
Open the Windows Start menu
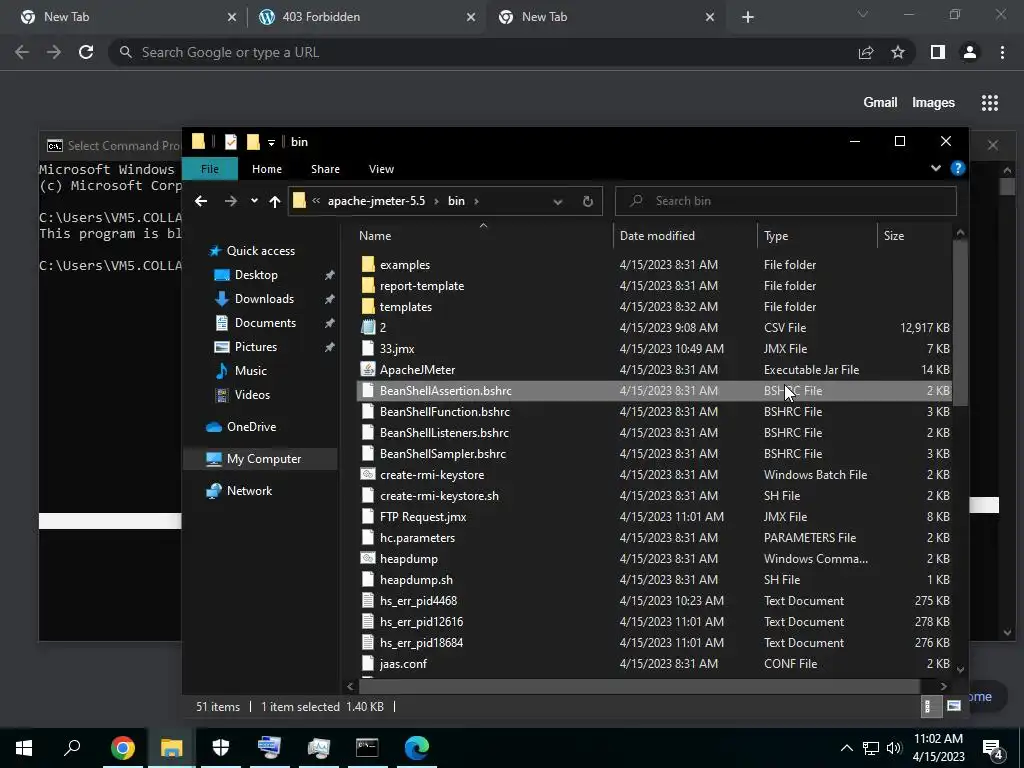coord(24,748)
